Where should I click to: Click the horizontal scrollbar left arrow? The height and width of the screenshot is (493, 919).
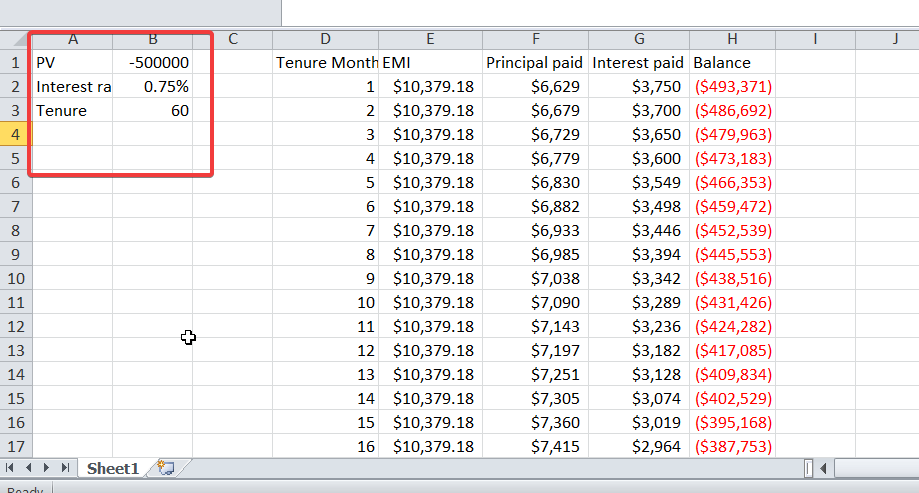click(823, 468)
